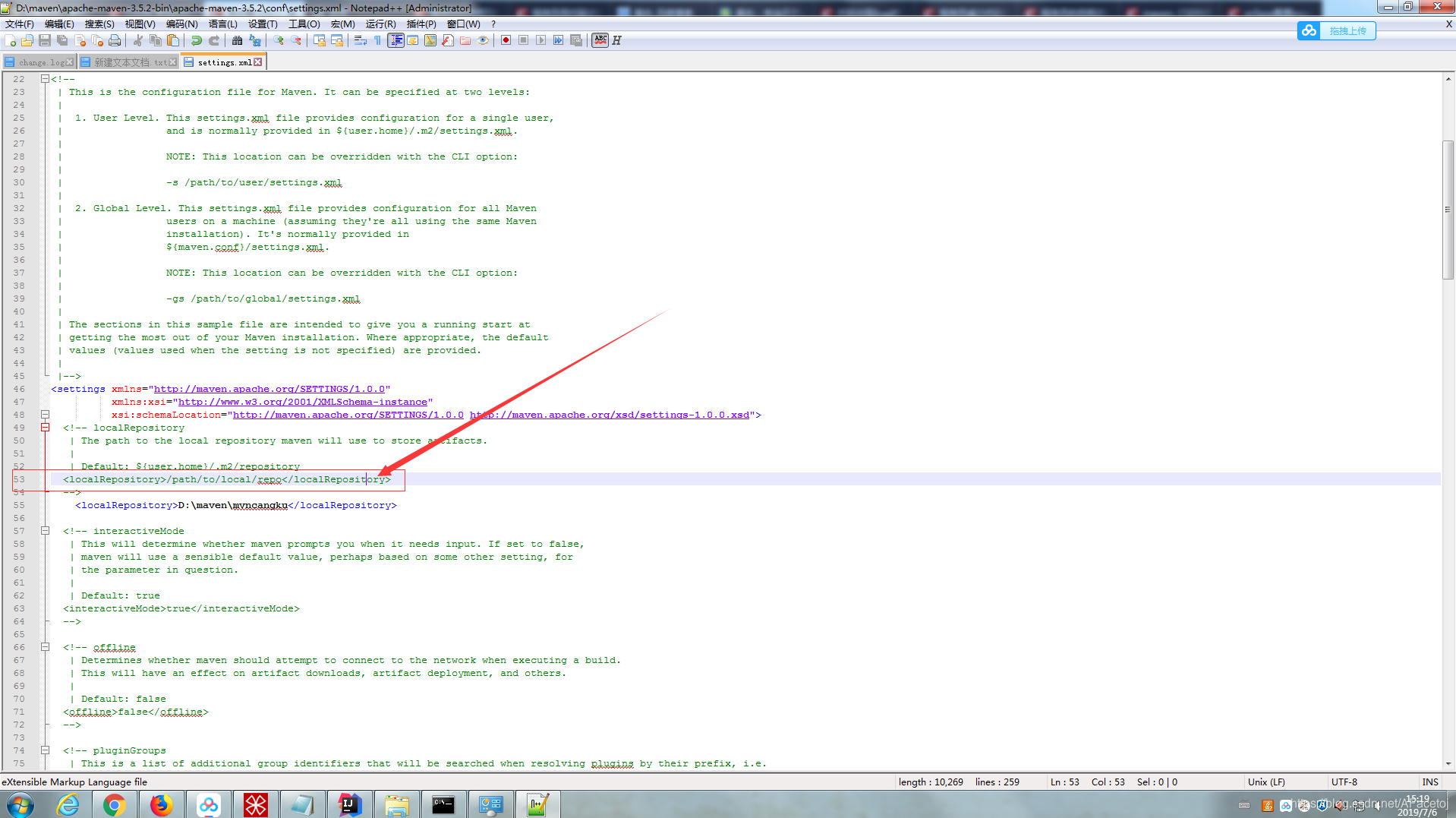Collapse the settings fold at line 48

(x=45, y=415)
